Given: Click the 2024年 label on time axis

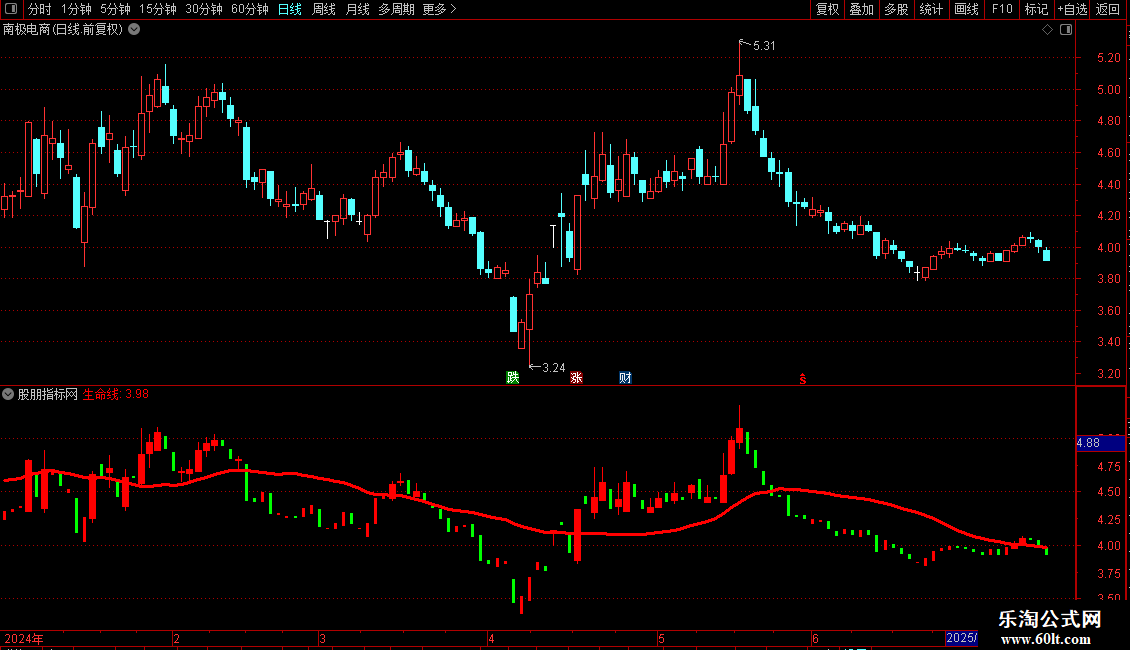Looking at the screenshot, I should pyautogui.click(x=24, y=638).
